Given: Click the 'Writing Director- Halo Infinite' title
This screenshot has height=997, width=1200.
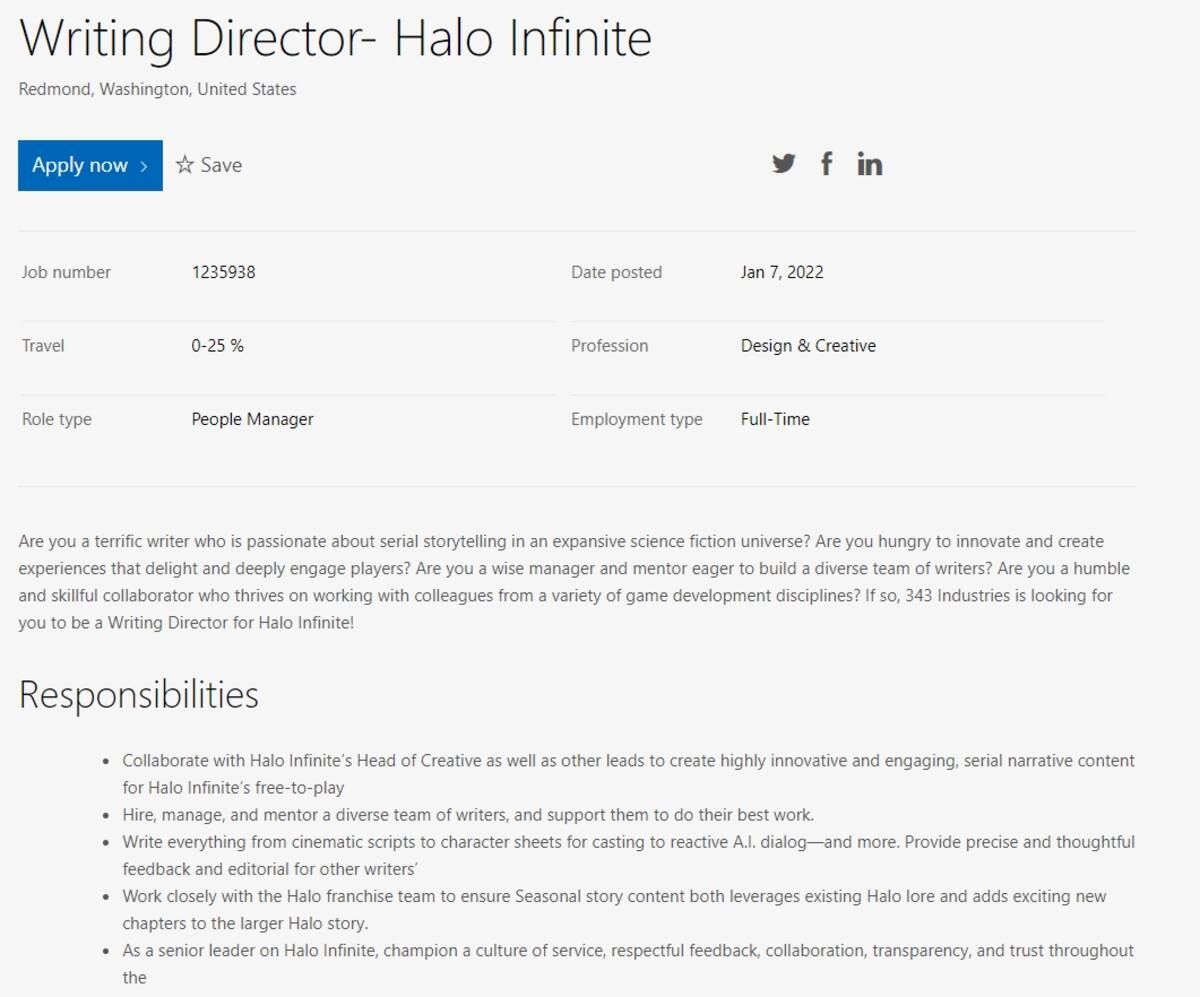Looking at the screenshot, I should tap(335, 39).
